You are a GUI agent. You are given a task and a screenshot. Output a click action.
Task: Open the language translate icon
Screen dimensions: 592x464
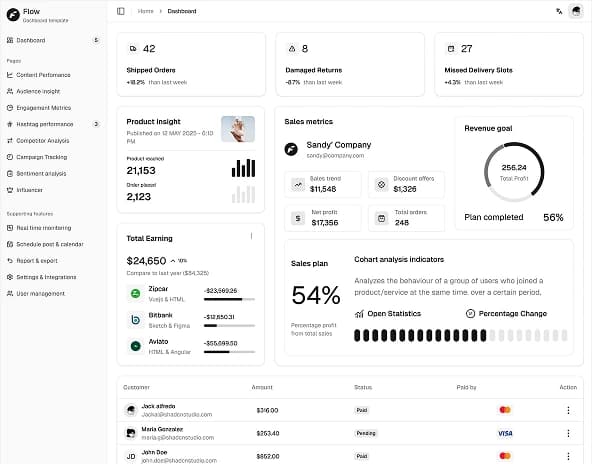[559, 11]
